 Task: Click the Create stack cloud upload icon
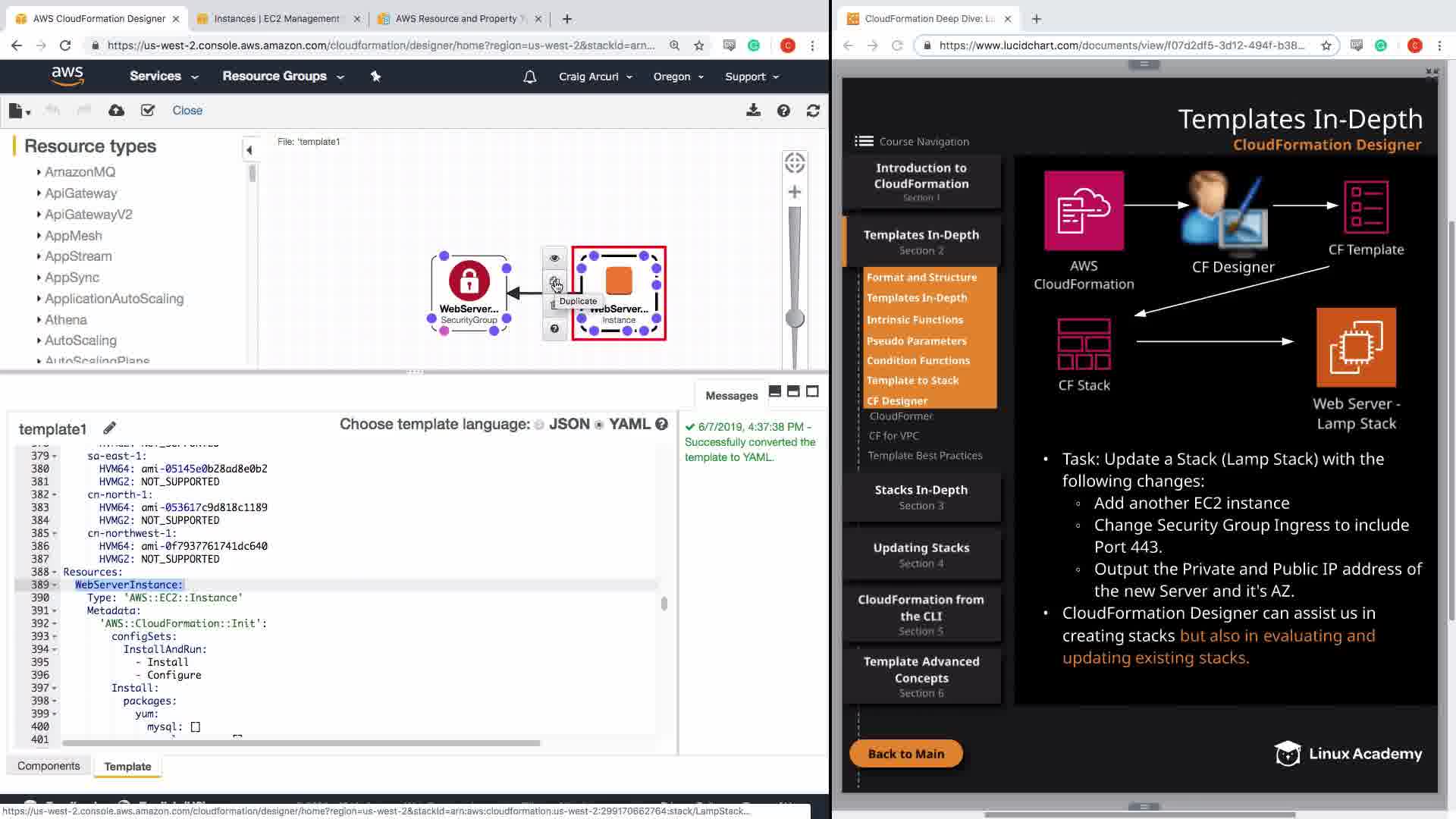click(x=116, y=111)
